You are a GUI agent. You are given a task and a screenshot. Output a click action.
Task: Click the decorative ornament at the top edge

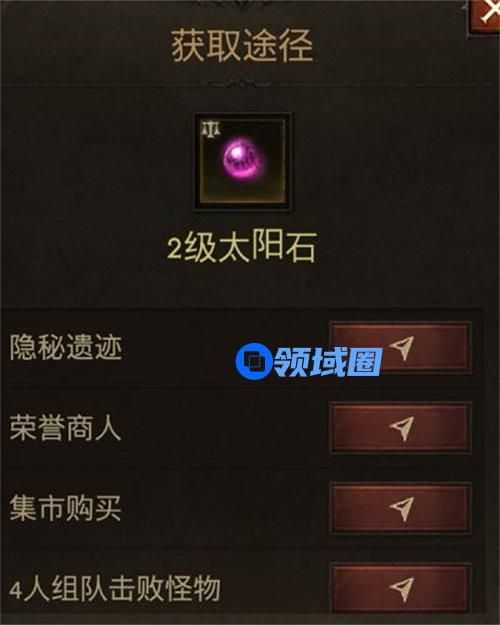pyautogui.click(x=241, y=3)
